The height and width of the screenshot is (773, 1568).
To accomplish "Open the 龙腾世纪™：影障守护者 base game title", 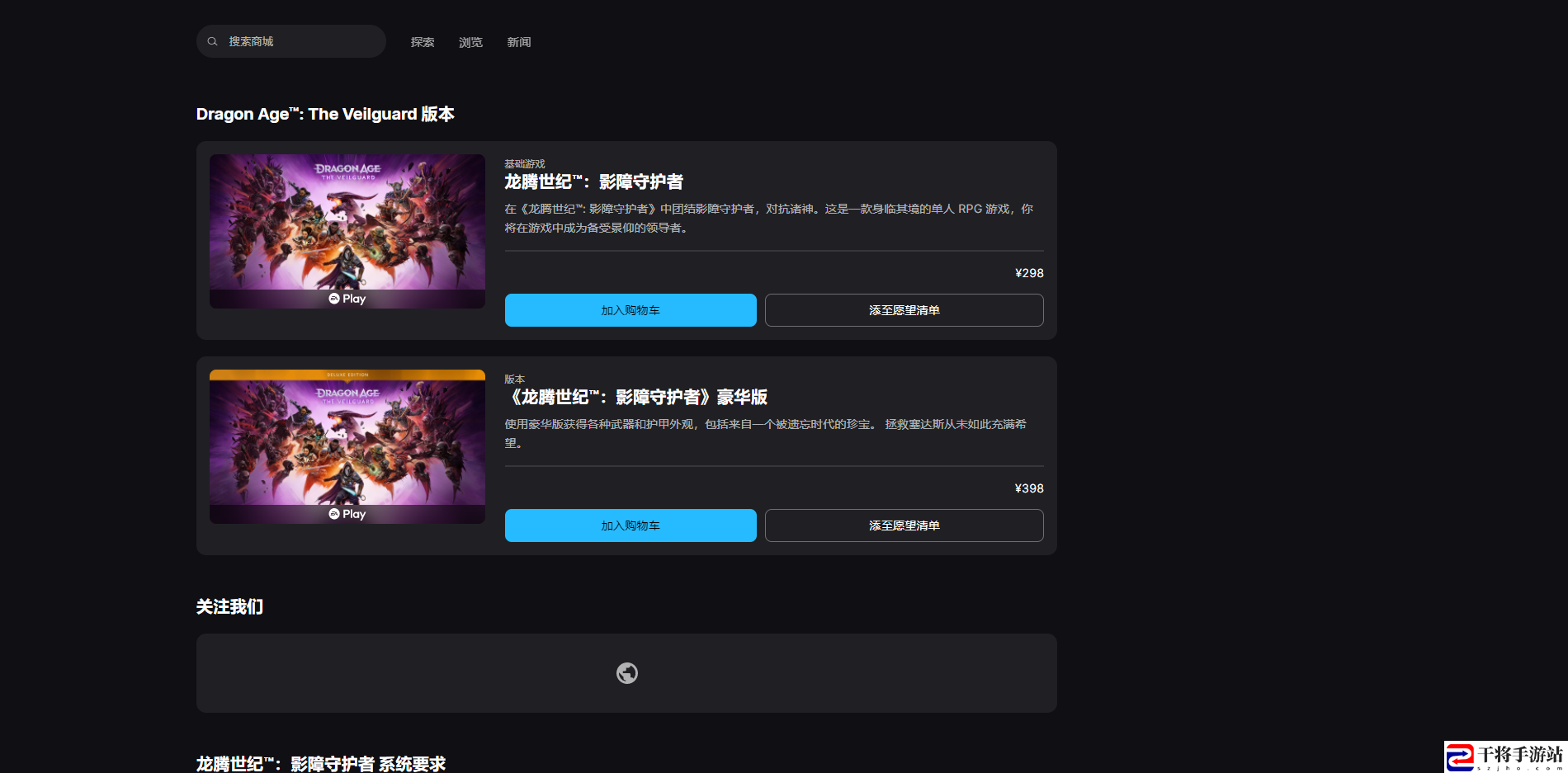I will 594,181.
